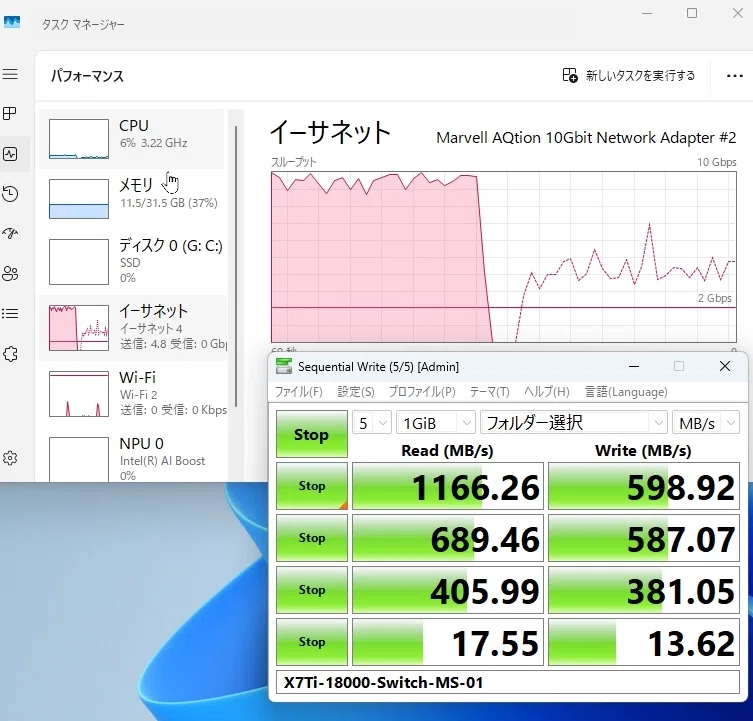Viewport: 753px width, 721px height.
Task: Open Profile menu in CrystalDiskMark
Action: click(x=422, y=392)
